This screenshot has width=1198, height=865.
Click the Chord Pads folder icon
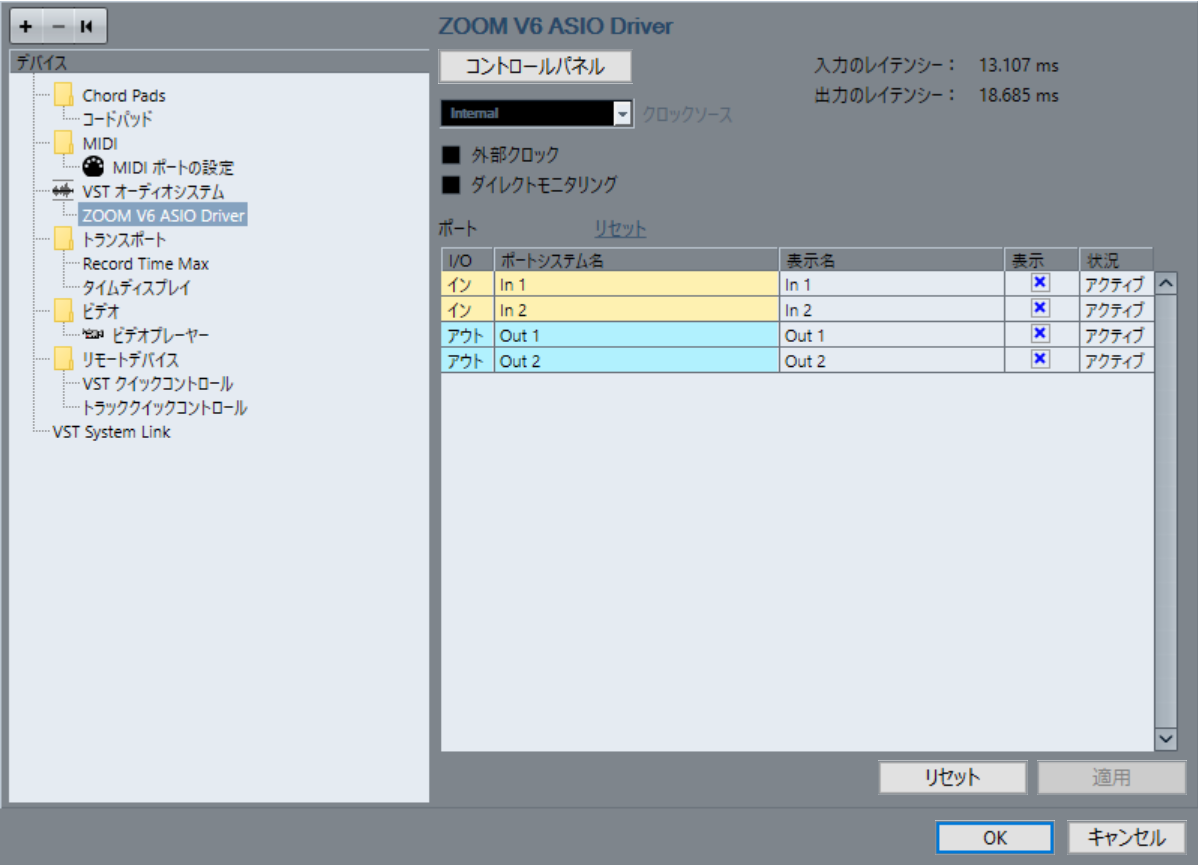coord(64,95)
